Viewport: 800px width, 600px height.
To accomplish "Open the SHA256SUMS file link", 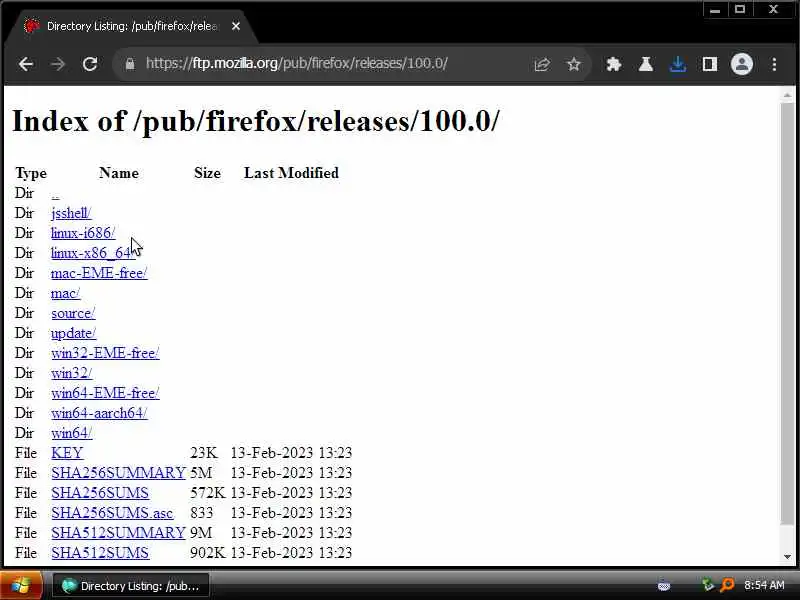I will pyautogui.click(x=100, y=493).
